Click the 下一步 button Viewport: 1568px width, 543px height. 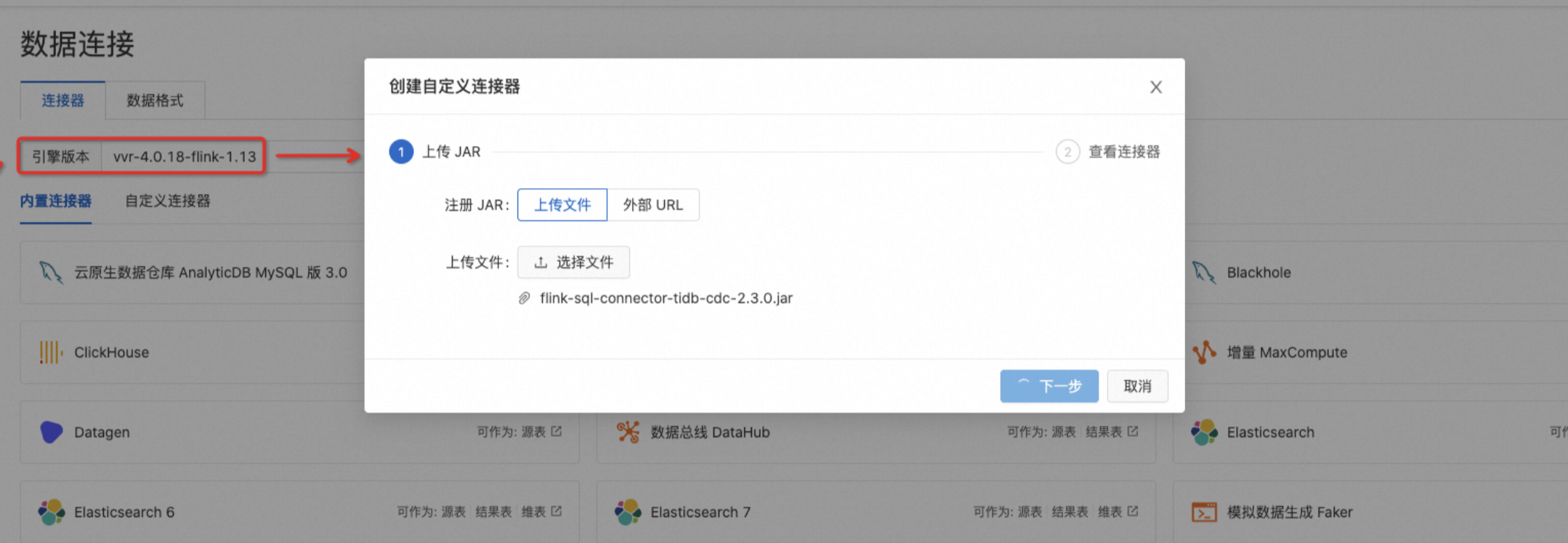pyautogui.click(x=1049, y=386)
